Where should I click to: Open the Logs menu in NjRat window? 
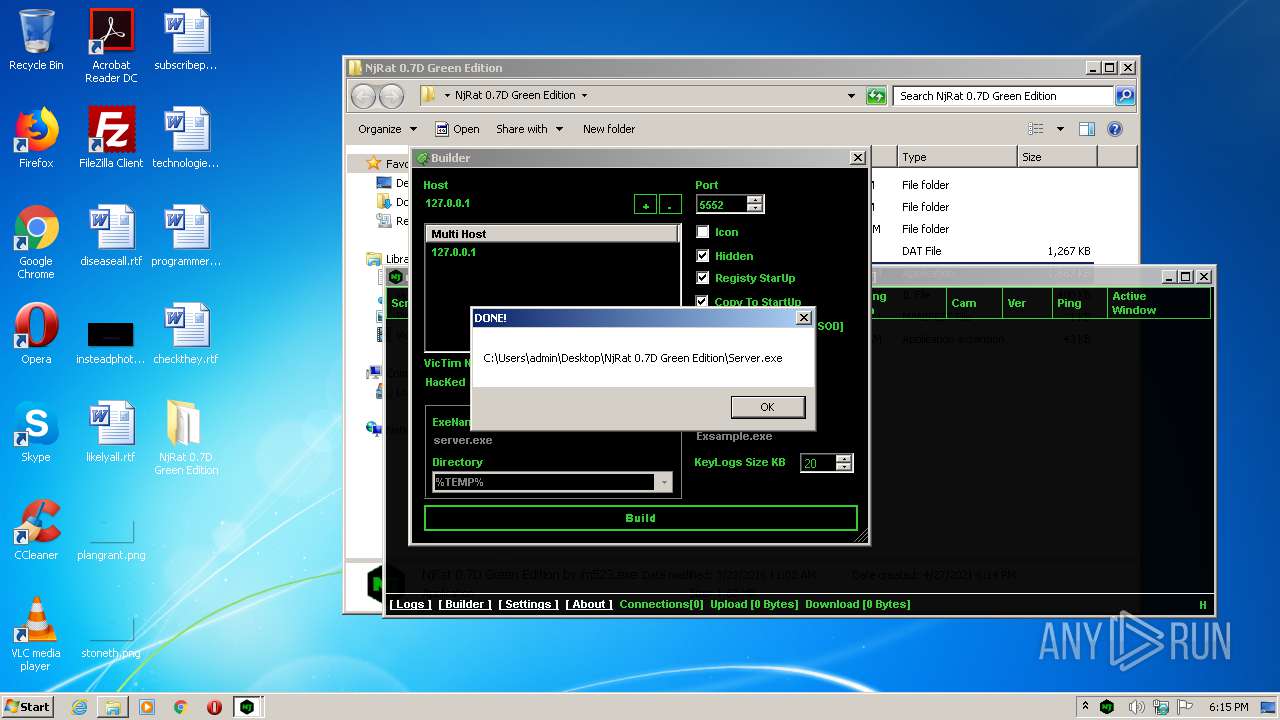pos(410,604)
